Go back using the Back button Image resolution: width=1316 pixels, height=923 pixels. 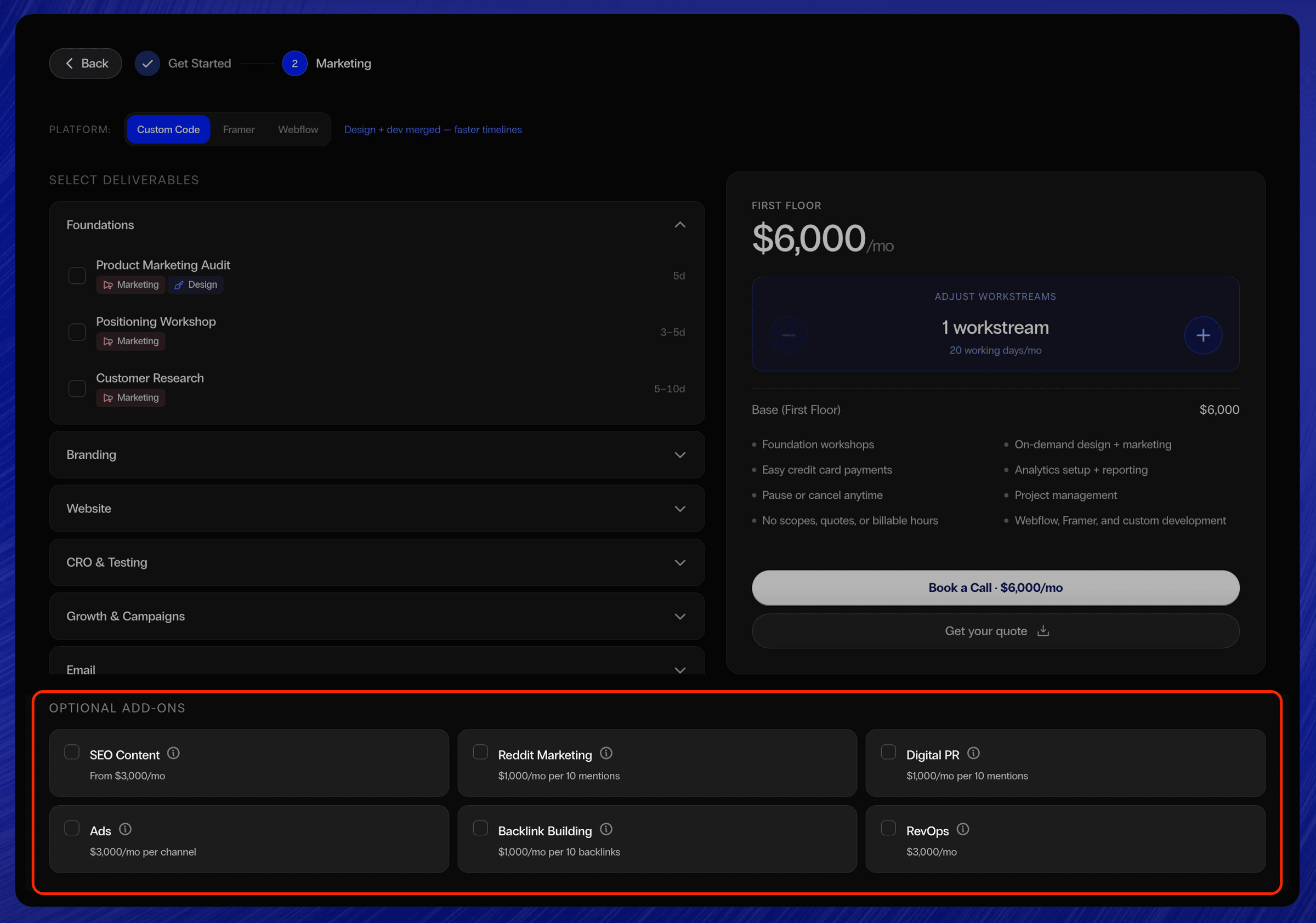(x=86, y=64)
